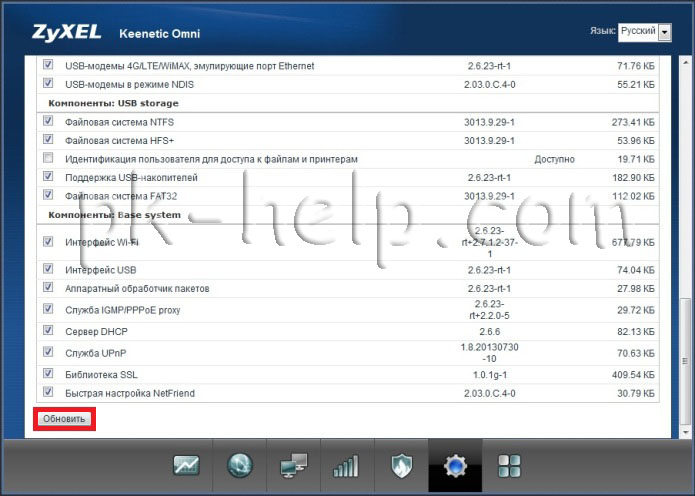Toggle Файловая система FAT32 checkbox

[48, 195]
